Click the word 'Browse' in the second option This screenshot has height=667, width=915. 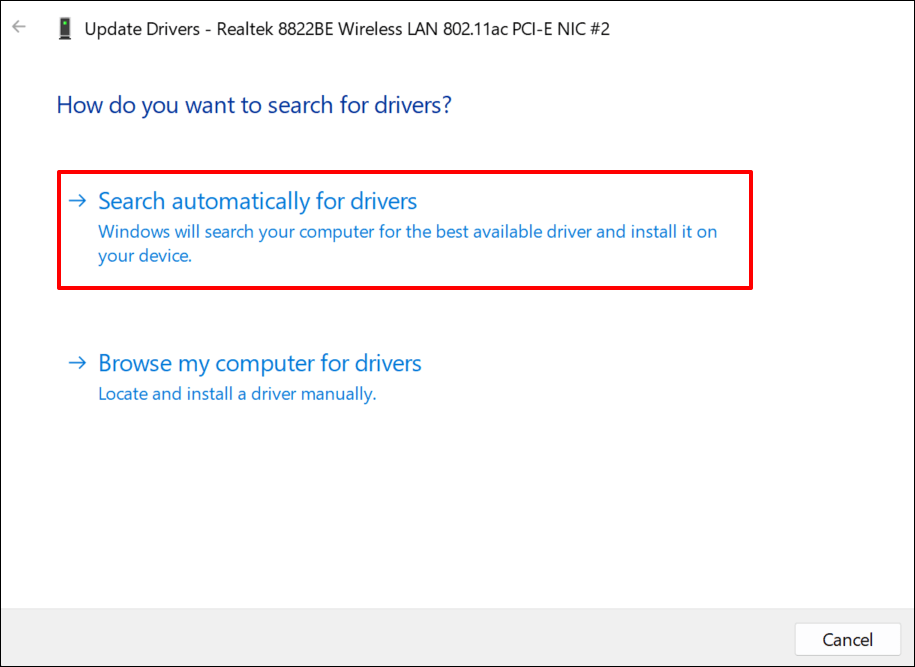[134, 363]
